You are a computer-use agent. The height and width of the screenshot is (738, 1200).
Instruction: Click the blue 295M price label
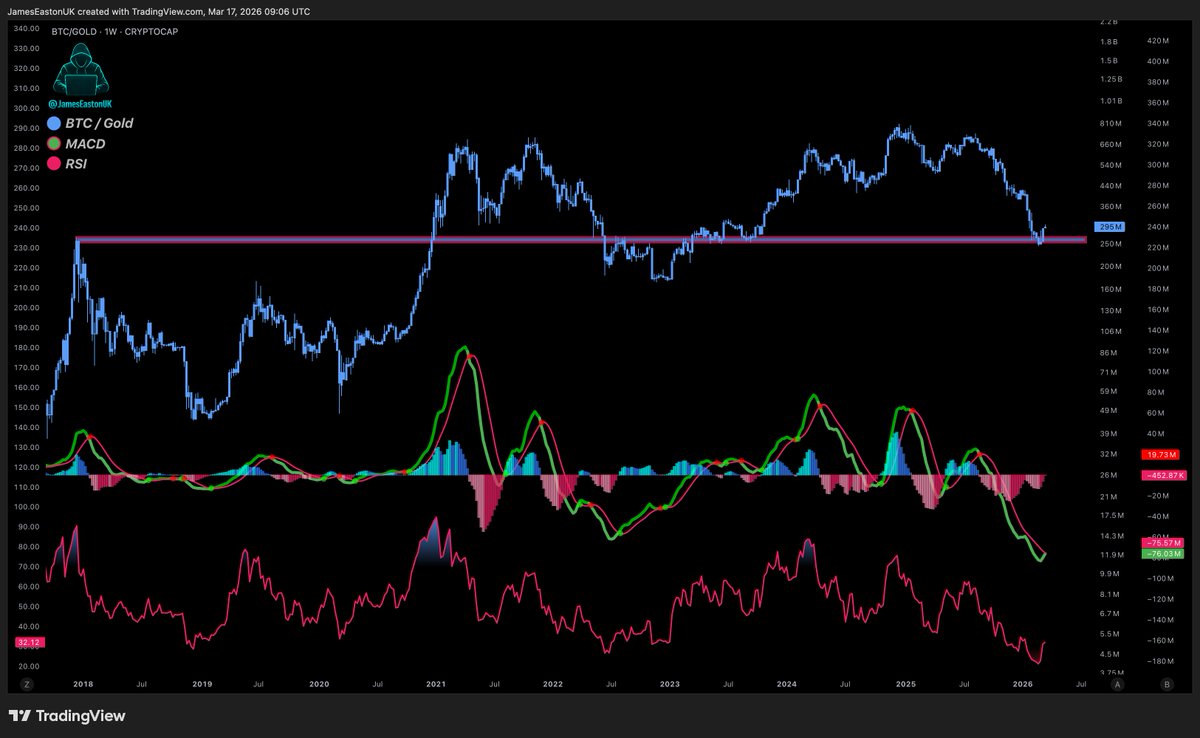coord(1109,227)
